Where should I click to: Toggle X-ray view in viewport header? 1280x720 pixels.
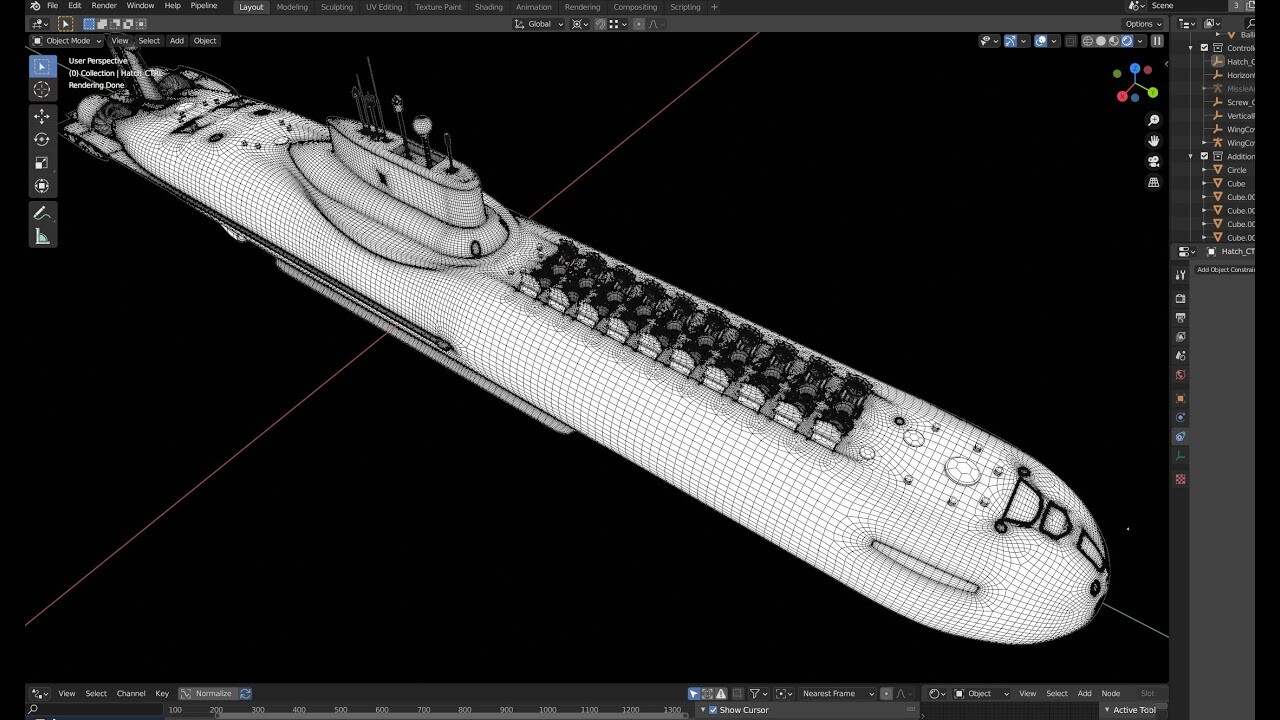(1071, 41)
